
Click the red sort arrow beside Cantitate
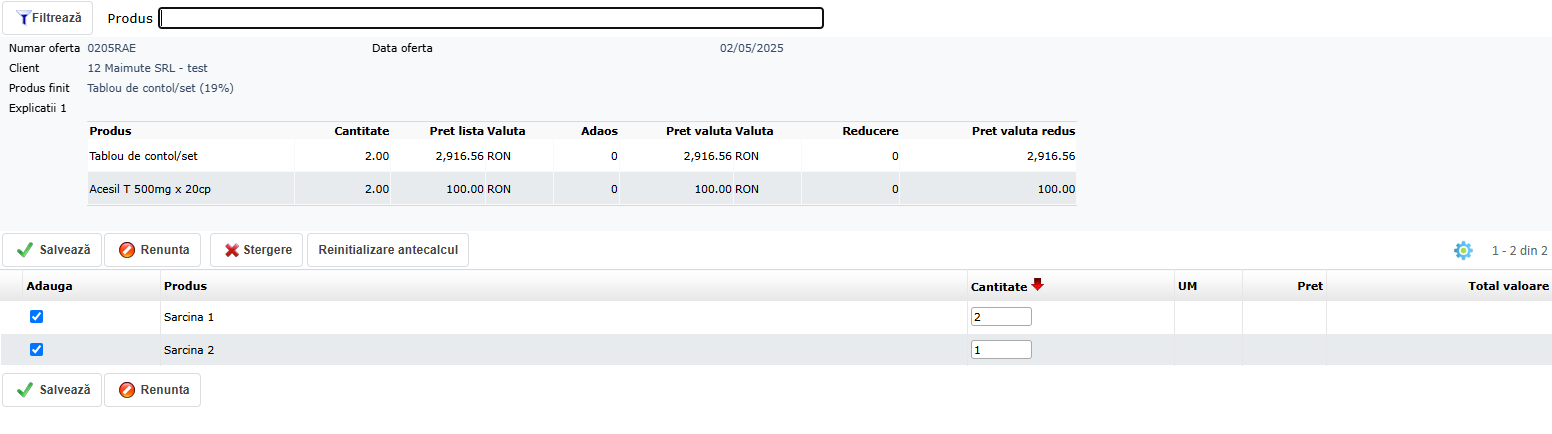(x=1038, y=285)
